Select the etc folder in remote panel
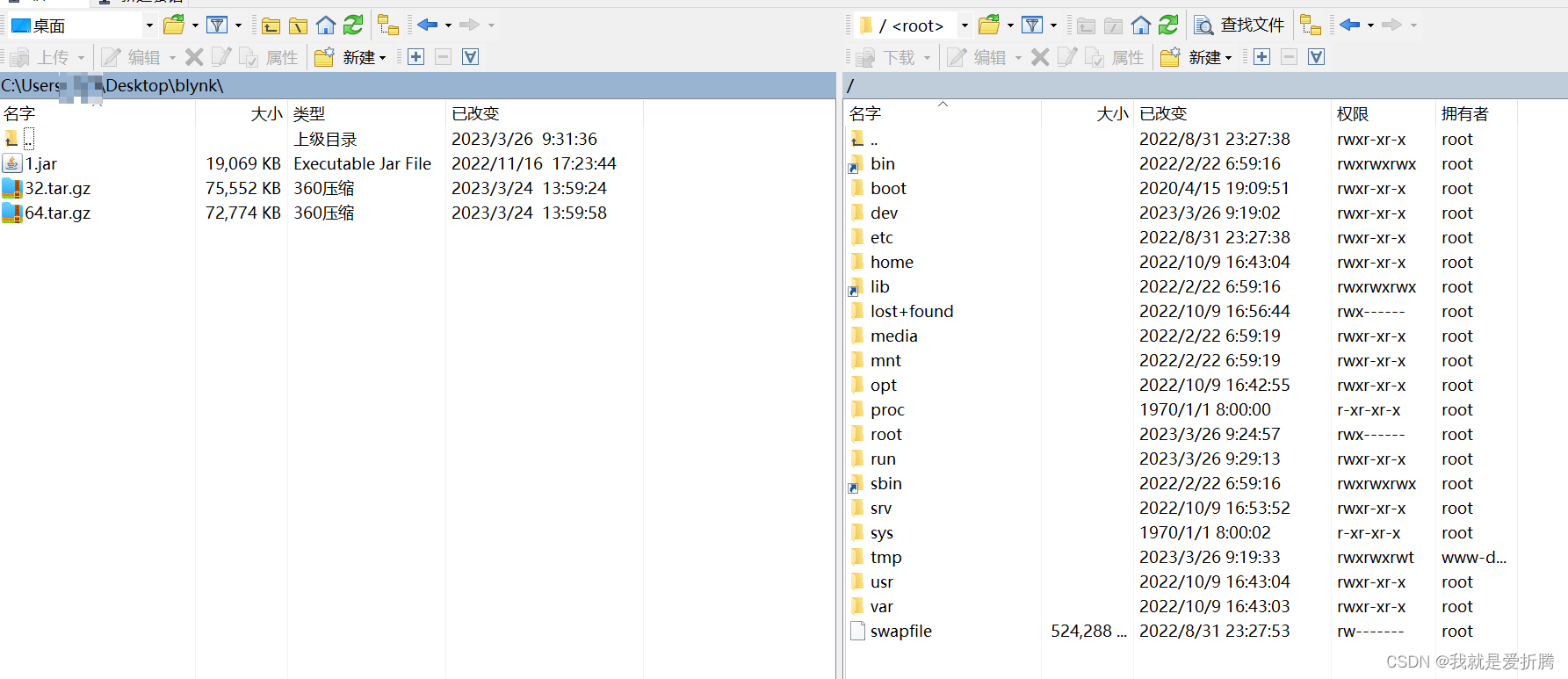1568x679 pixels. click(882, 237)
